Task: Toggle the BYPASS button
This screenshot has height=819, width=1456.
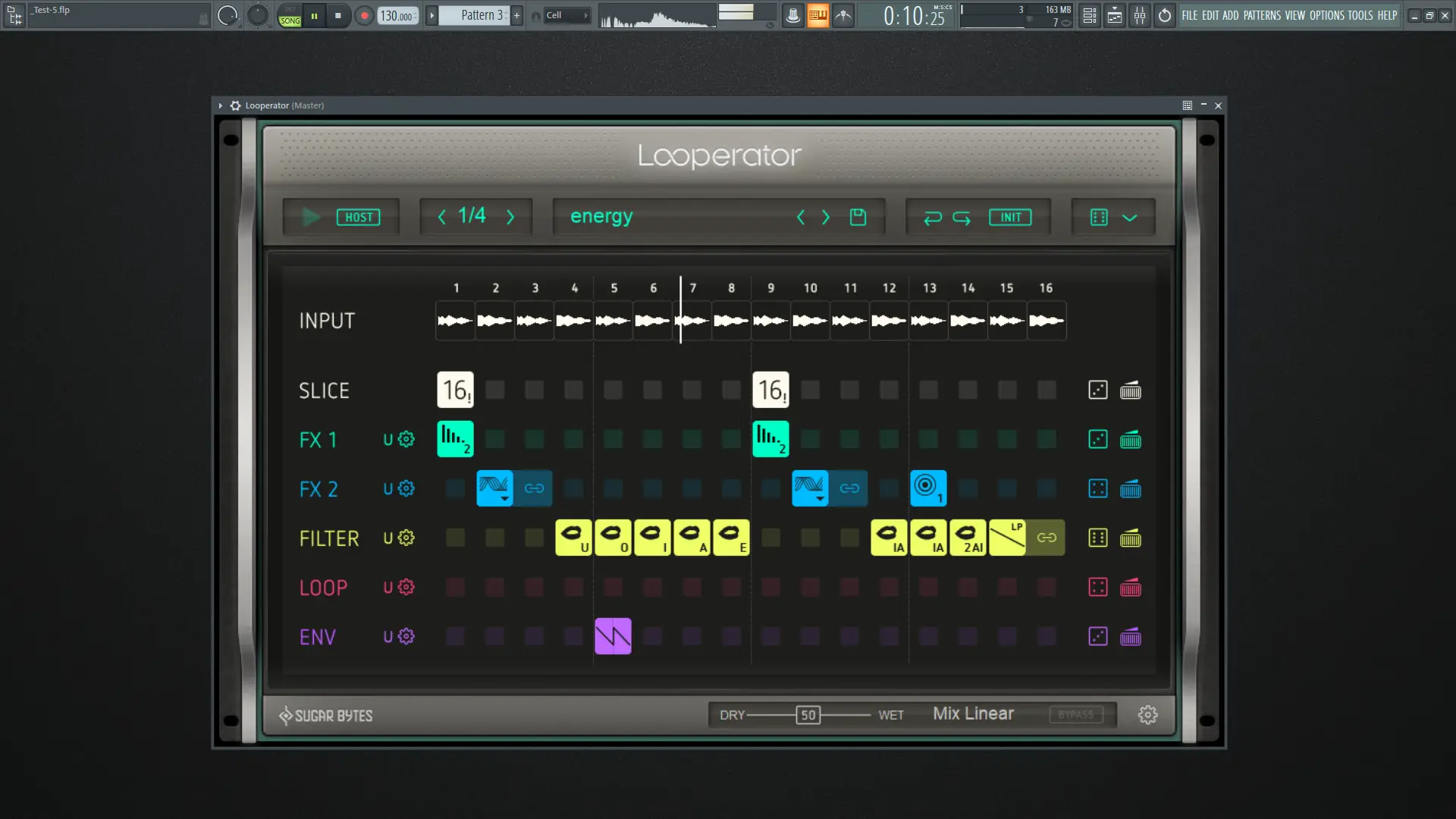Action: click(x=1075, y=714)
